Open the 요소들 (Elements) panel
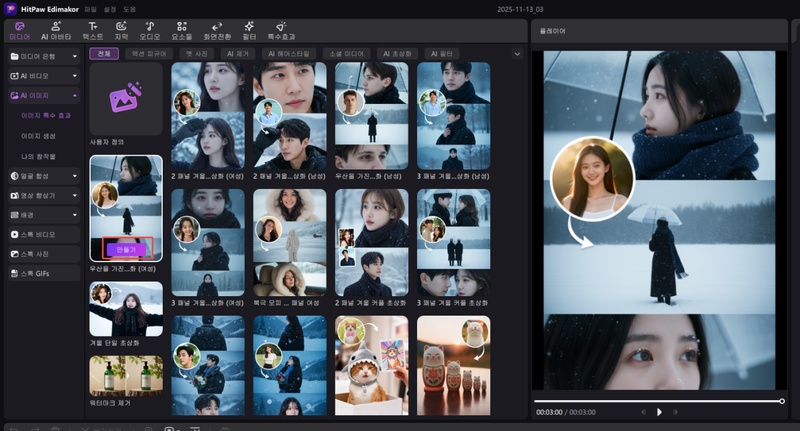This screenshot has width=800, height=431. 181,29
